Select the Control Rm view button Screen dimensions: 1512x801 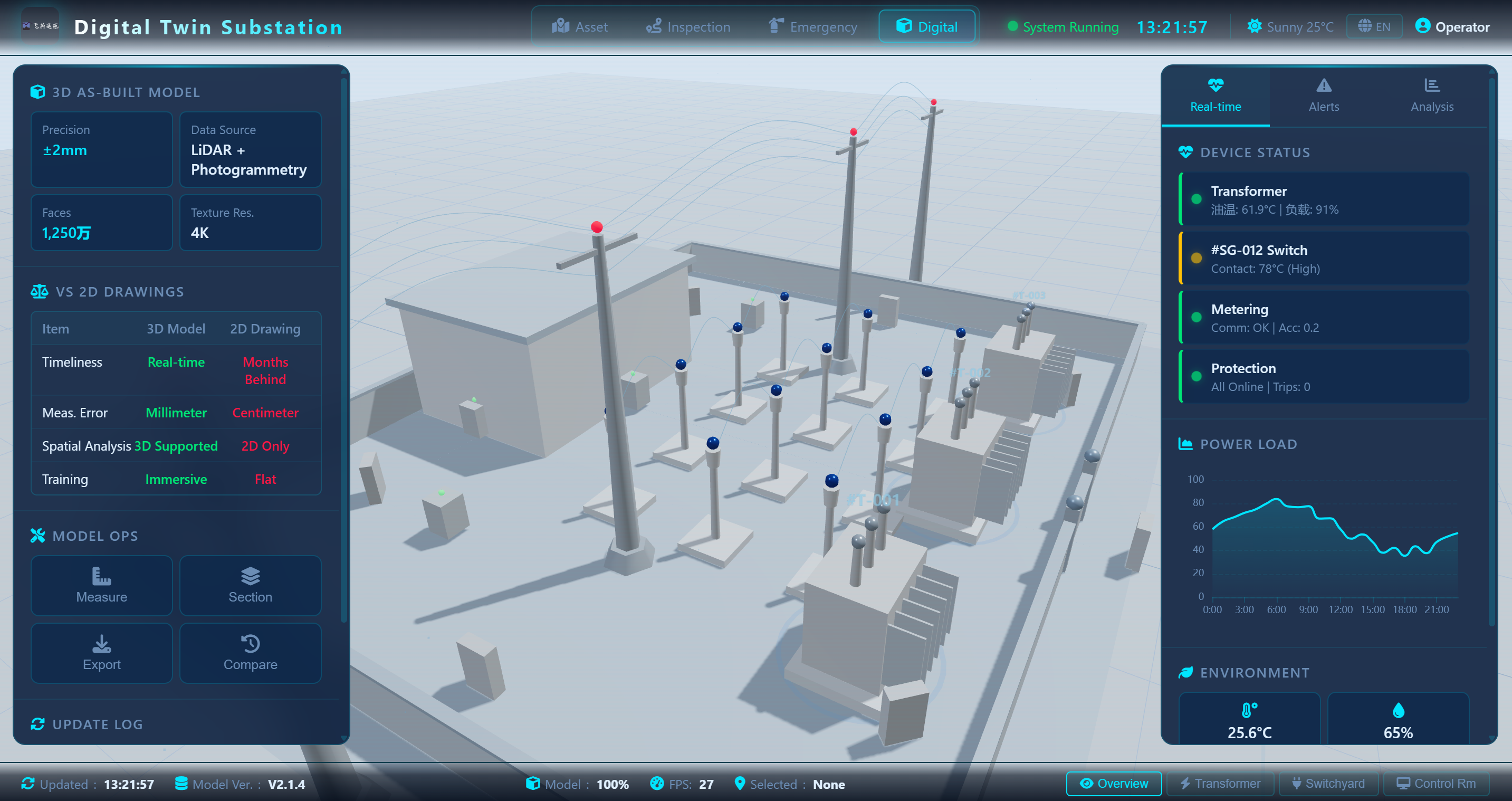(1436, 784)
